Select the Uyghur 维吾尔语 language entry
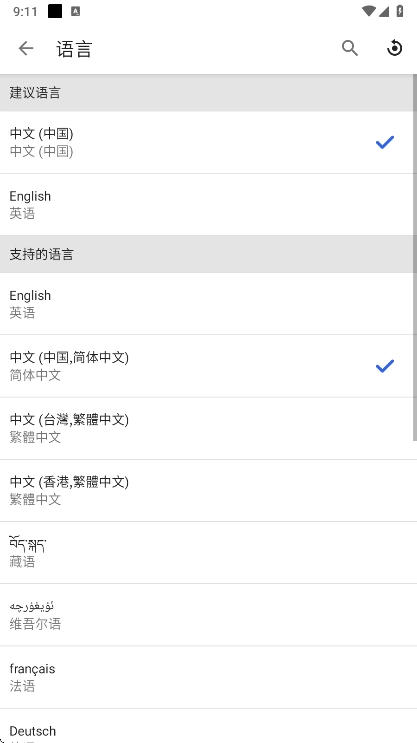The image size is (417, 743). [x=208, y=615]
